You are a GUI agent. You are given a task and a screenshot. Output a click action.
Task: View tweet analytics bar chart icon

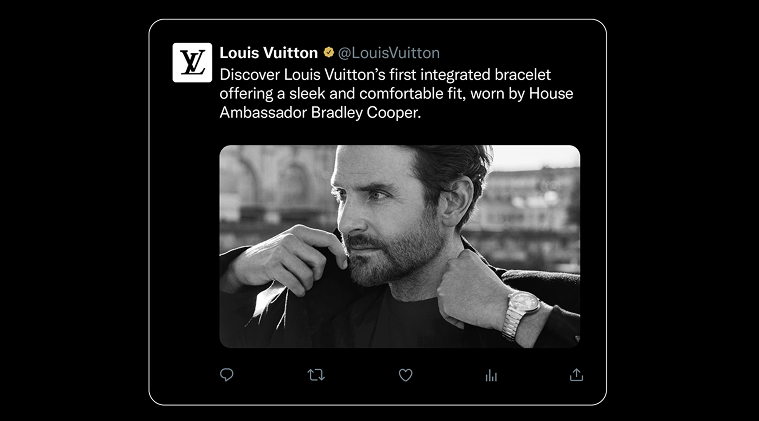491,375
